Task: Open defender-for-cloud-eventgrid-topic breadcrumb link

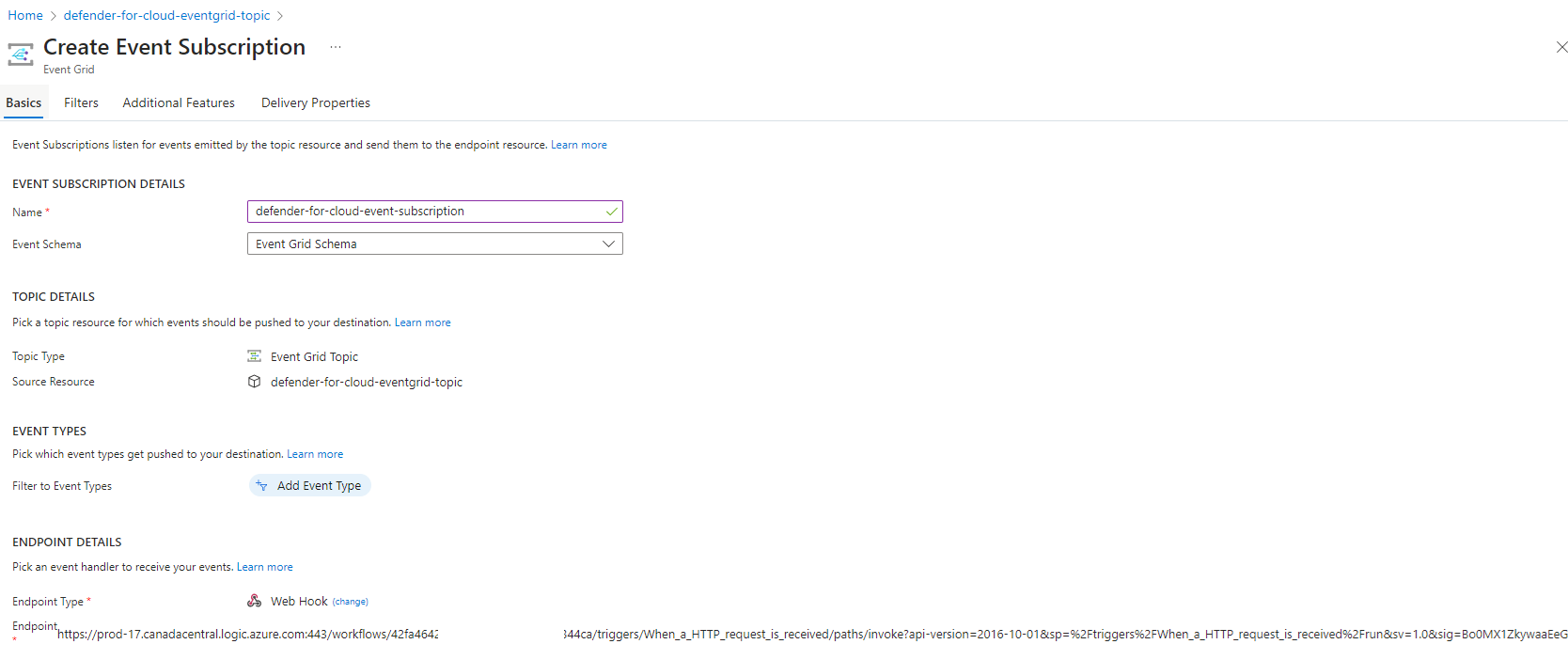Action: pyautogui.click(x=166, y=15)
